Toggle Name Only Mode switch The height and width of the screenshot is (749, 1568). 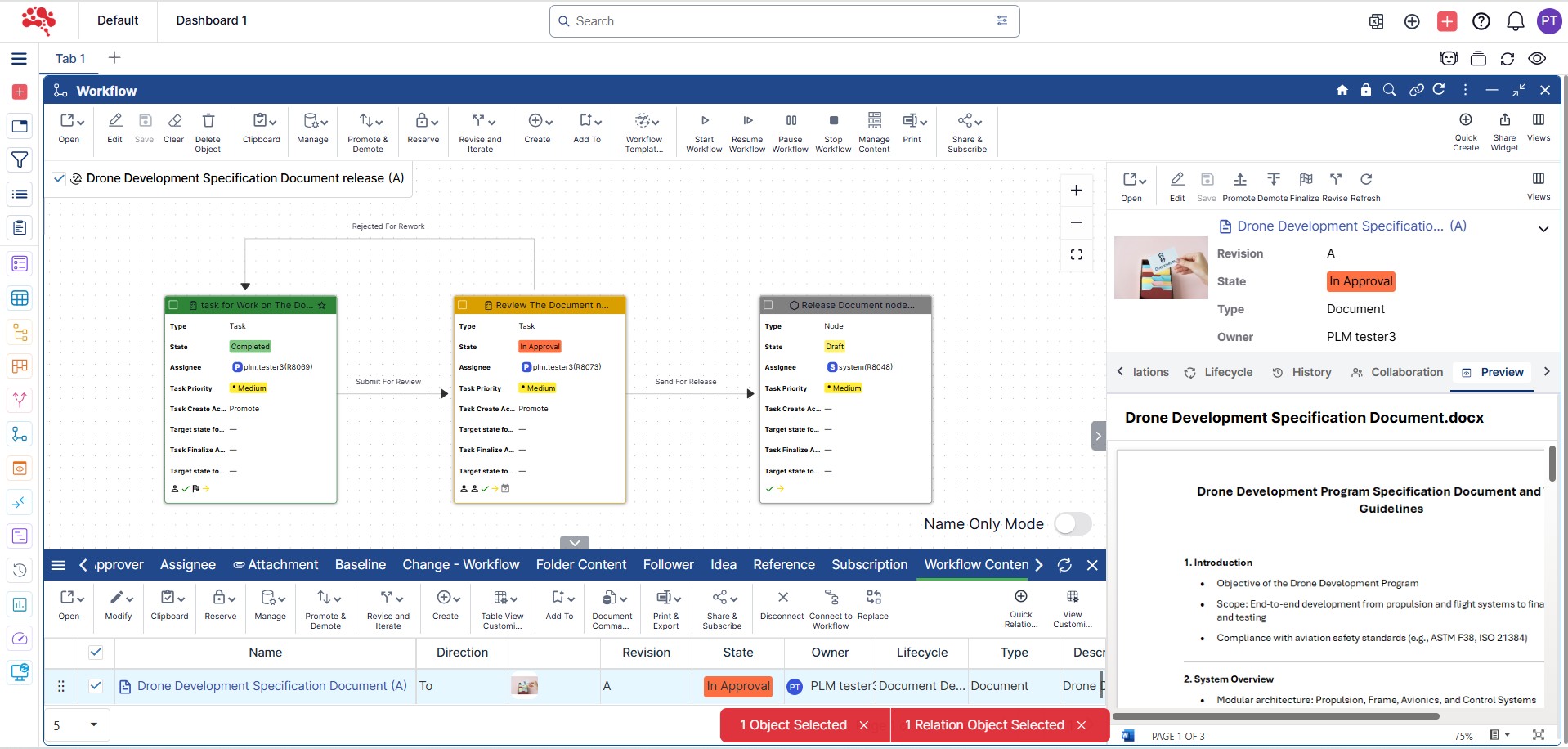tap(1072, 524)
